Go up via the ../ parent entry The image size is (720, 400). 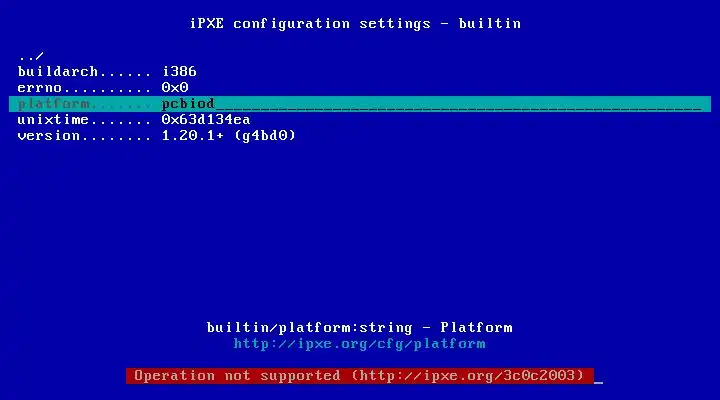coord(31,56)
